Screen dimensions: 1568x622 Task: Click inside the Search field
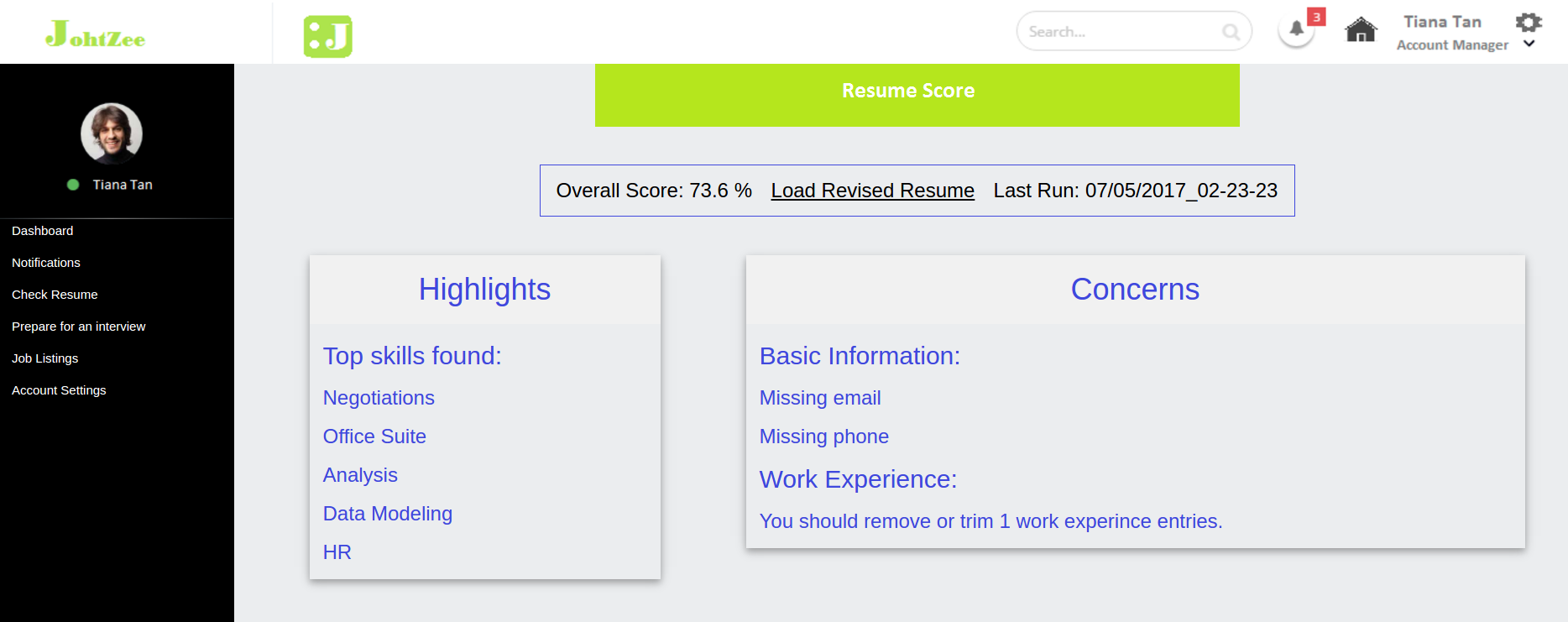coord(1134,31)
